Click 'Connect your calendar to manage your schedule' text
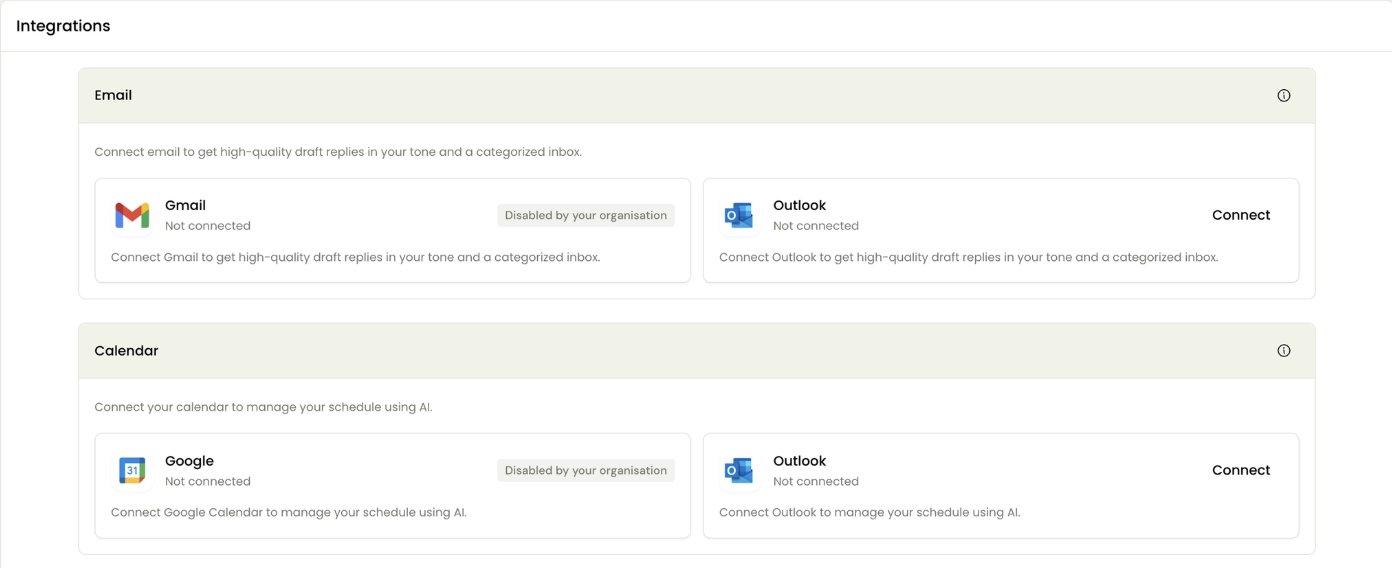This screenshot has height=572, width=1392. pos(263,407)
